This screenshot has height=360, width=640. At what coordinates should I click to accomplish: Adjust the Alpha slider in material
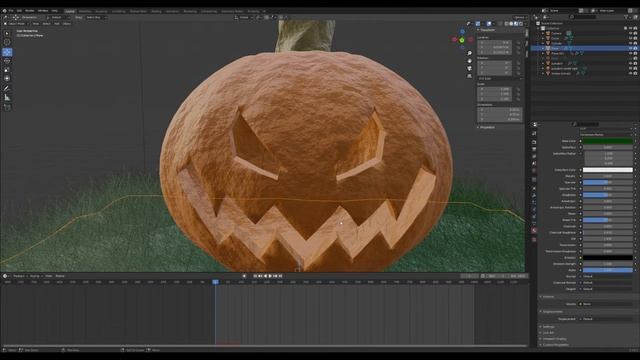608,270
